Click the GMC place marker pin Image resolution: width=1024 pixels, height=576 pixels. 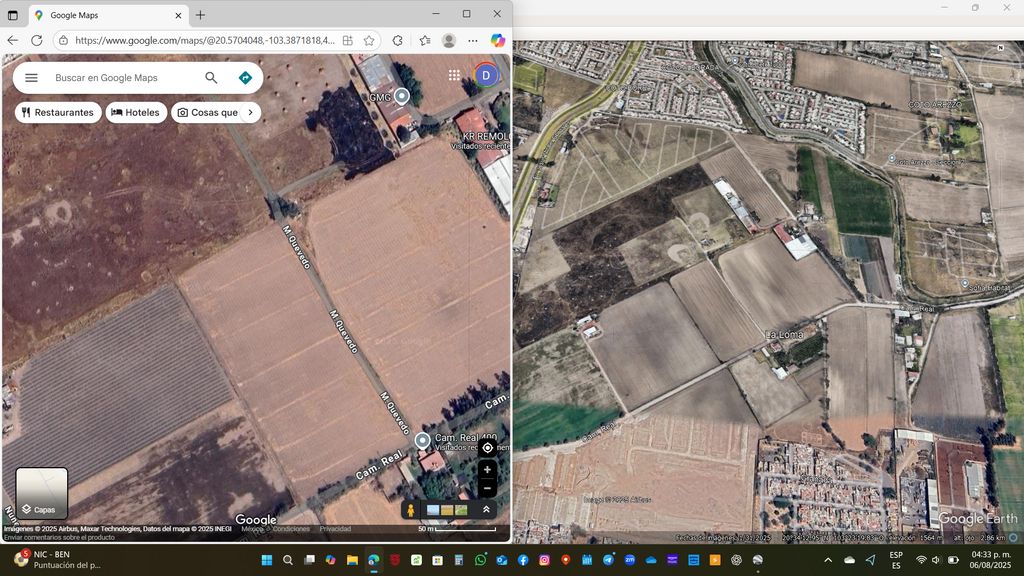401,96
